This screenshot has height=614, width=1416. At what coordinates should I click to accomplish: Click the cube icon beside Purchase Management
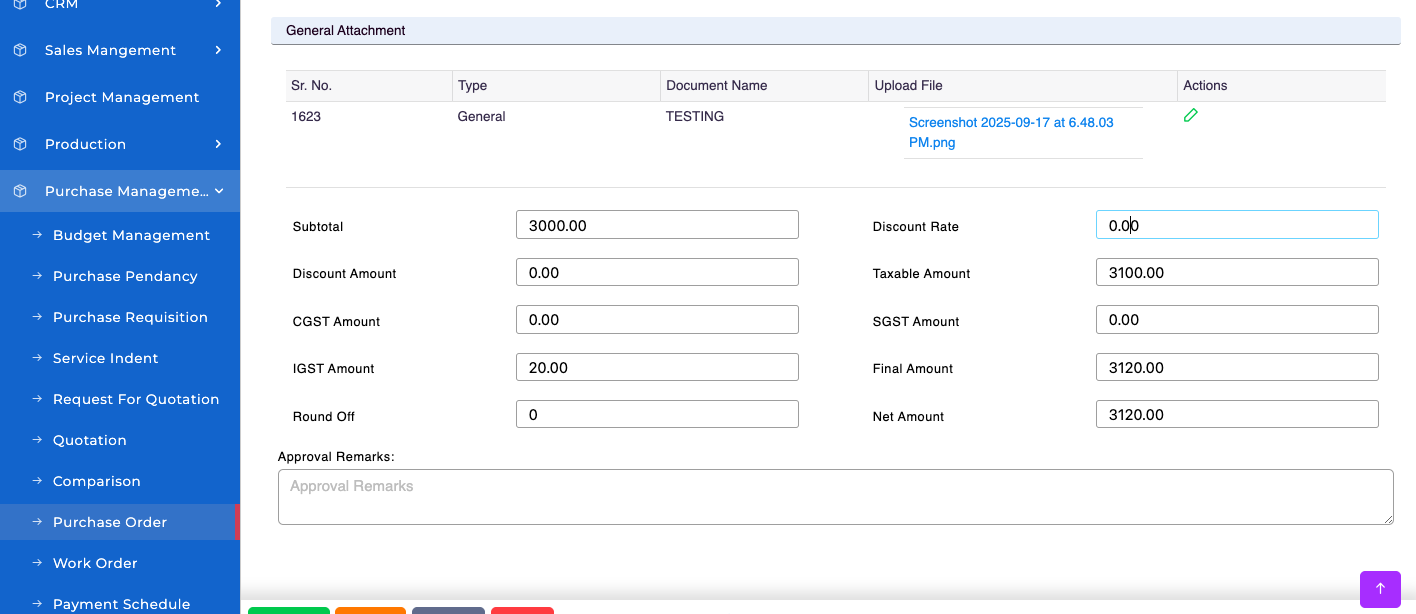point(20,191)
